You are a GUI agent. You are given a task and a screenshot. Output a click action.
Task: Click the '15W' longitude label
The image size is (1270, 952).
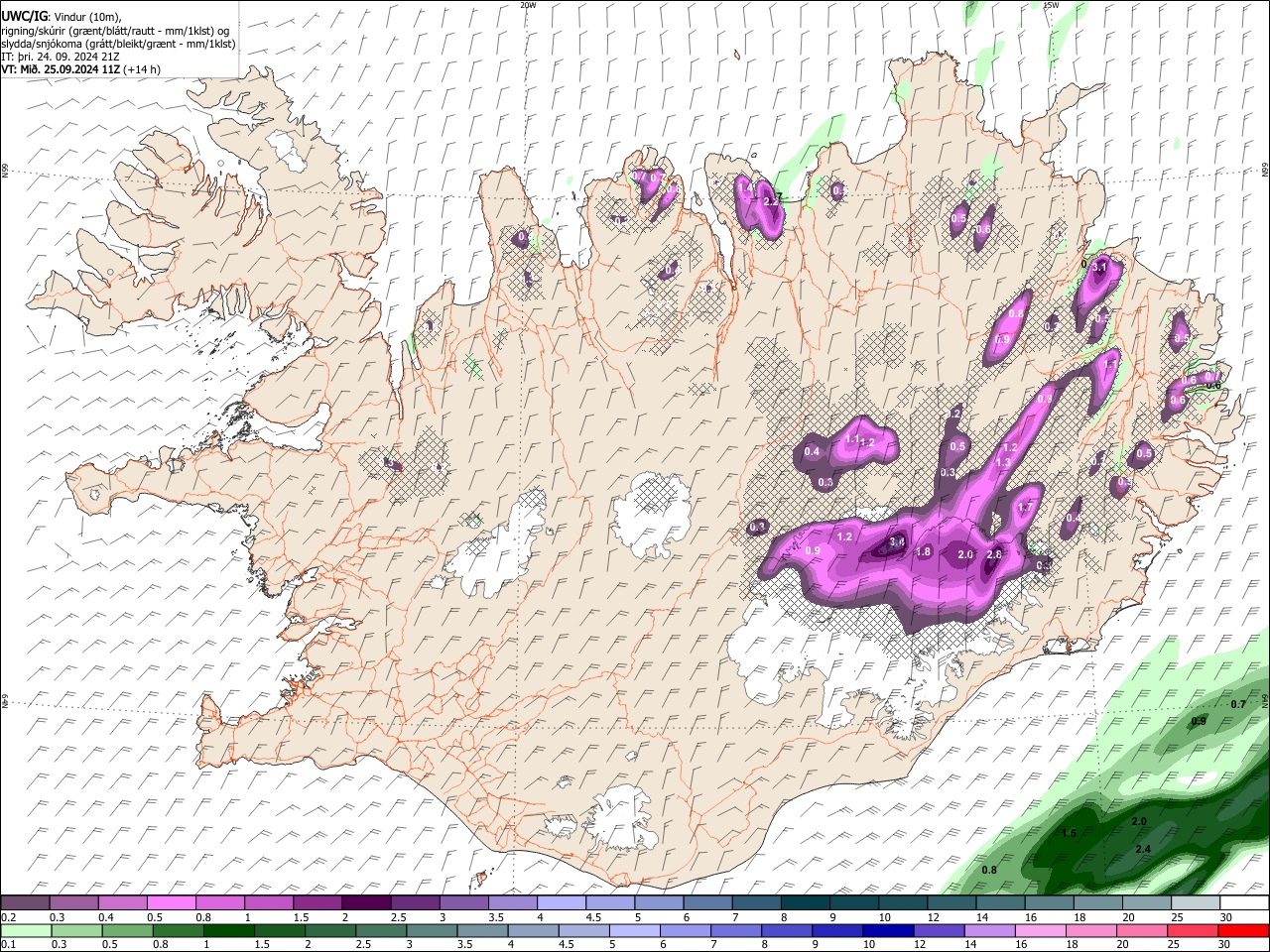[1051, 5]
